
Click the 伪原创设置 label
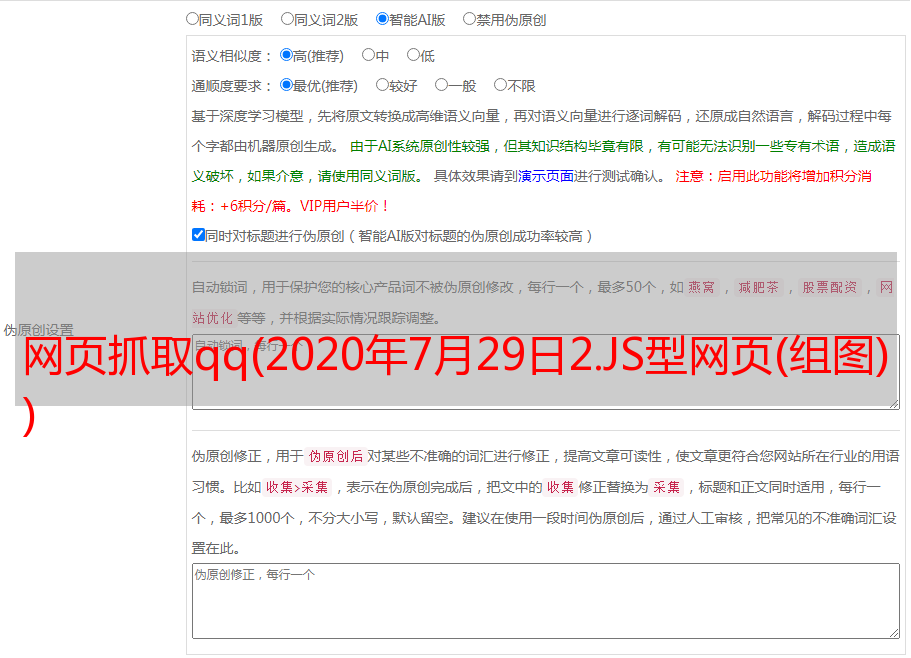(38, 330)
